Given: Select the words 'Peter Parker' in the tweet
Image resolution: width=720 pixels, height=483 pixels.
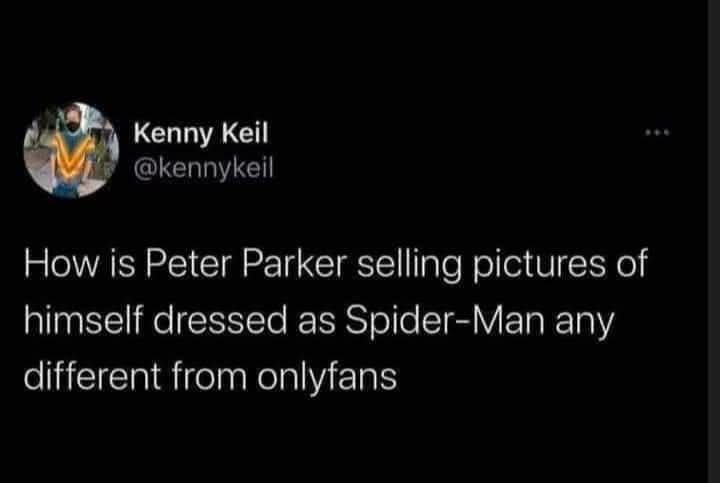Looking at the screenshot, I should 245,264.
